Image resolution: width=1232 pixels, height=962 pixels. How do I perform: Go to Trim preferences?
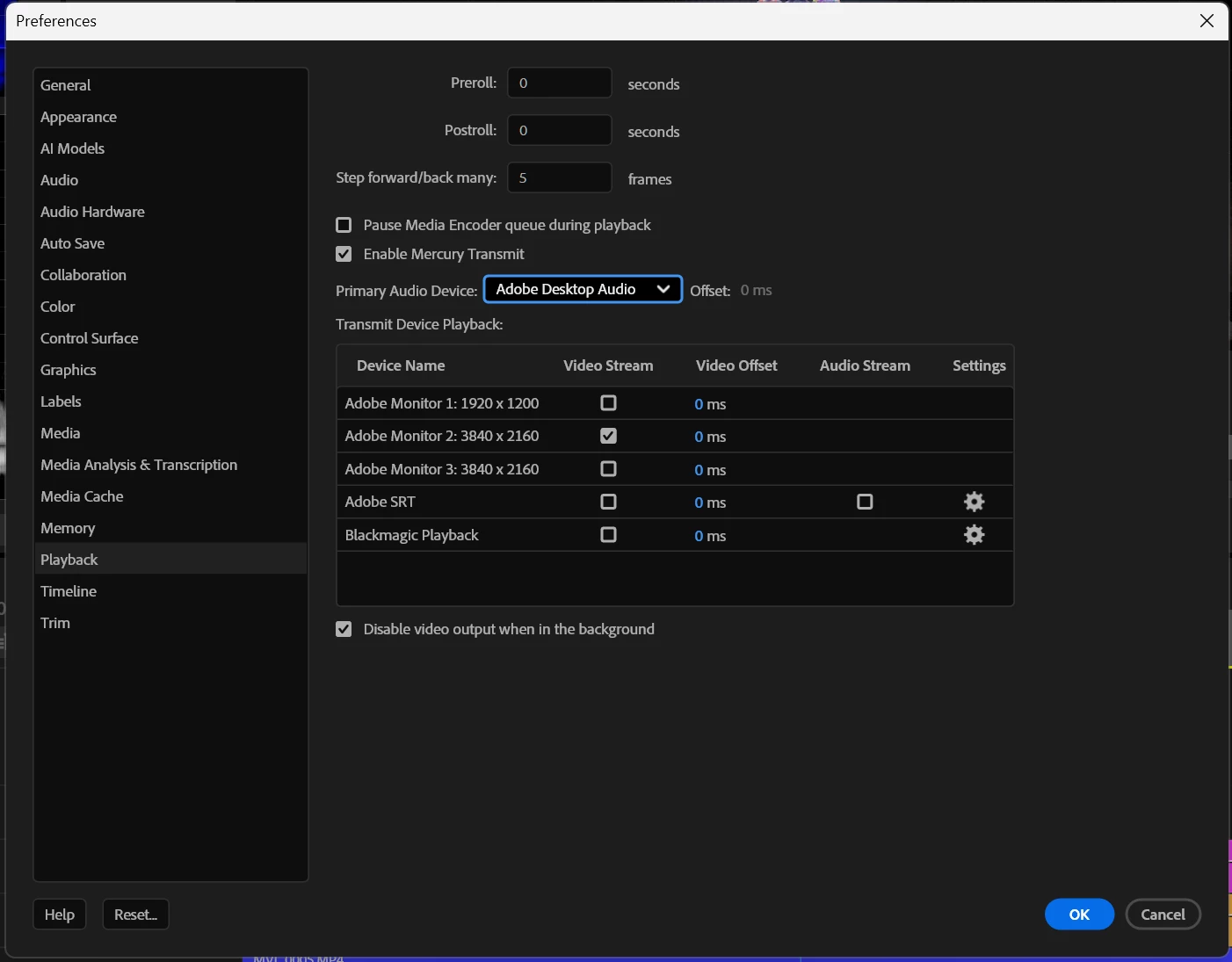170,623
